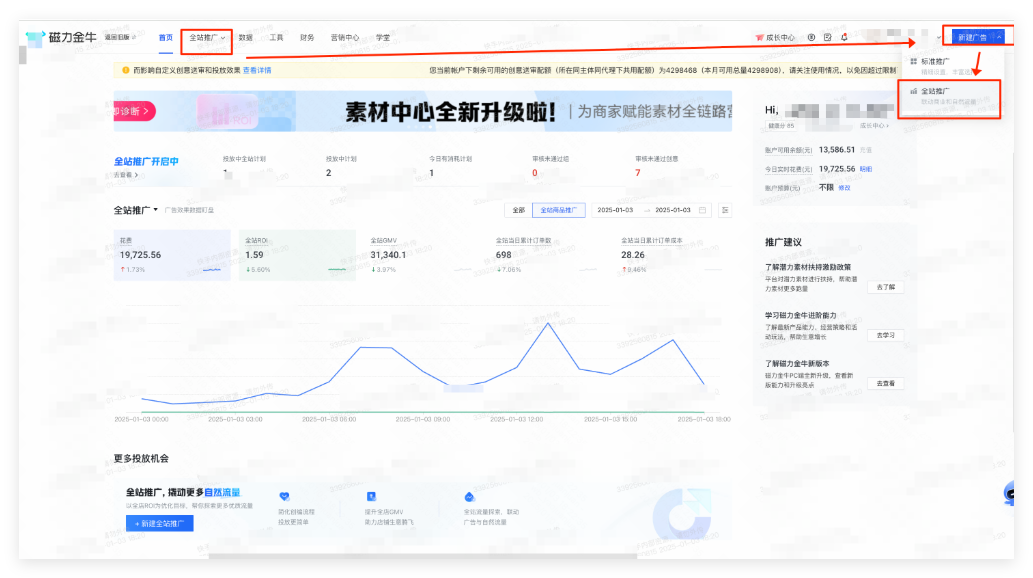Click the 审核未通过创意 count 7
The height and width of the screenshot is (578, 1033).
coord(638,173)
